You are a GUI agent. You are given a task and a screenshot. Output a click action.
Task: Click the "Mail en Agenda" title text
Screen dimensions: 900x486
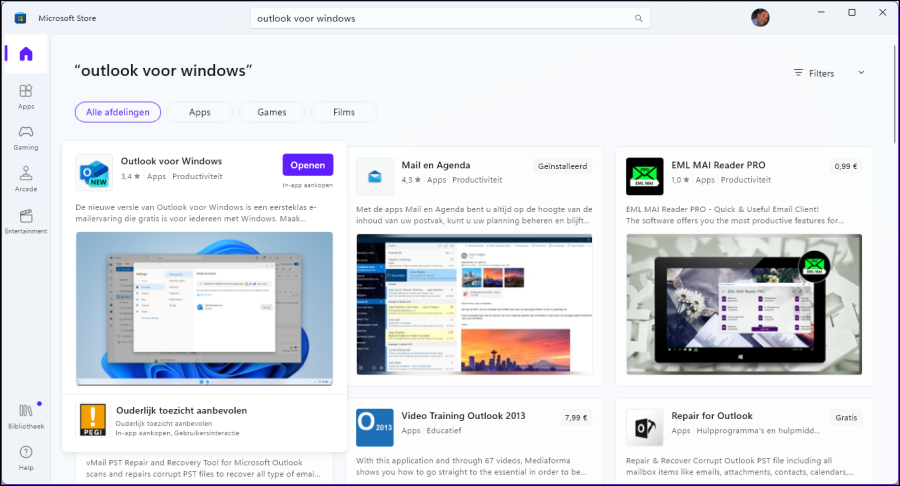[436, 165]
